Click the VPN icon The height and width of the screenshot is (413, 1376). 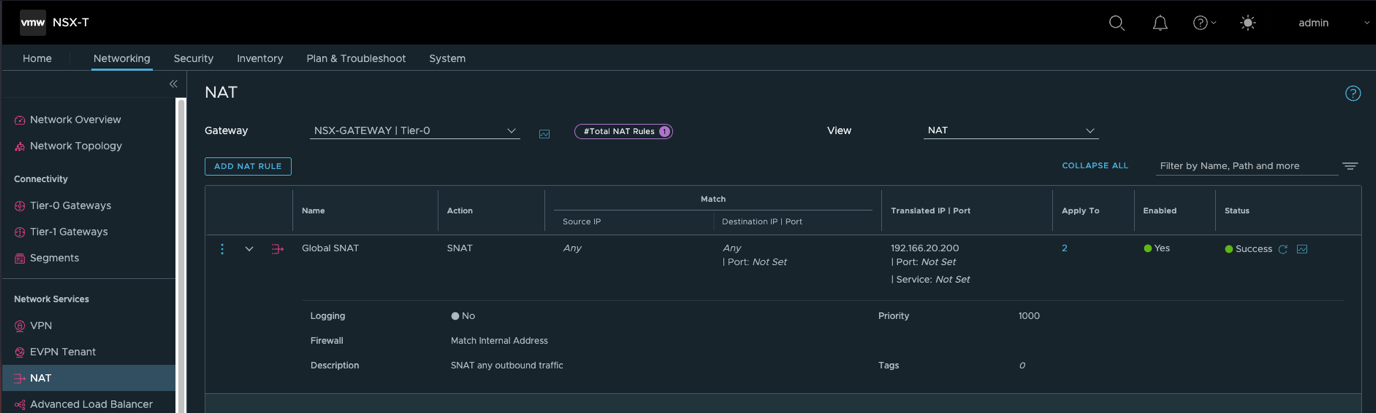point(20,326)
